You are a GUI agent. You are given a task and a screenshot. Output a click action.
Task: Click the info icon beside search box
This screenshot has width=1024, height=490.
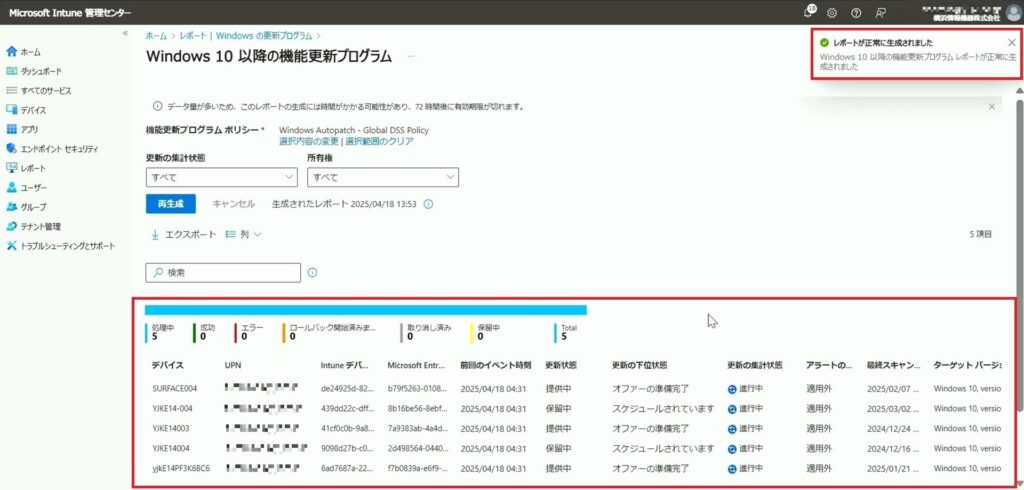[312, 272]
